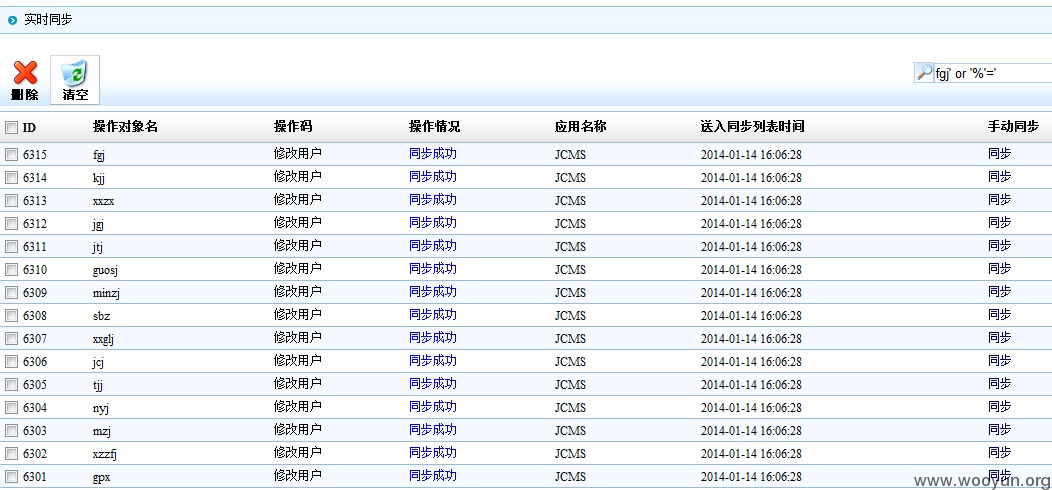Click the recycle bin clear icon
1052x490 pixels.
pyautogui.click(x=74, y=73)
